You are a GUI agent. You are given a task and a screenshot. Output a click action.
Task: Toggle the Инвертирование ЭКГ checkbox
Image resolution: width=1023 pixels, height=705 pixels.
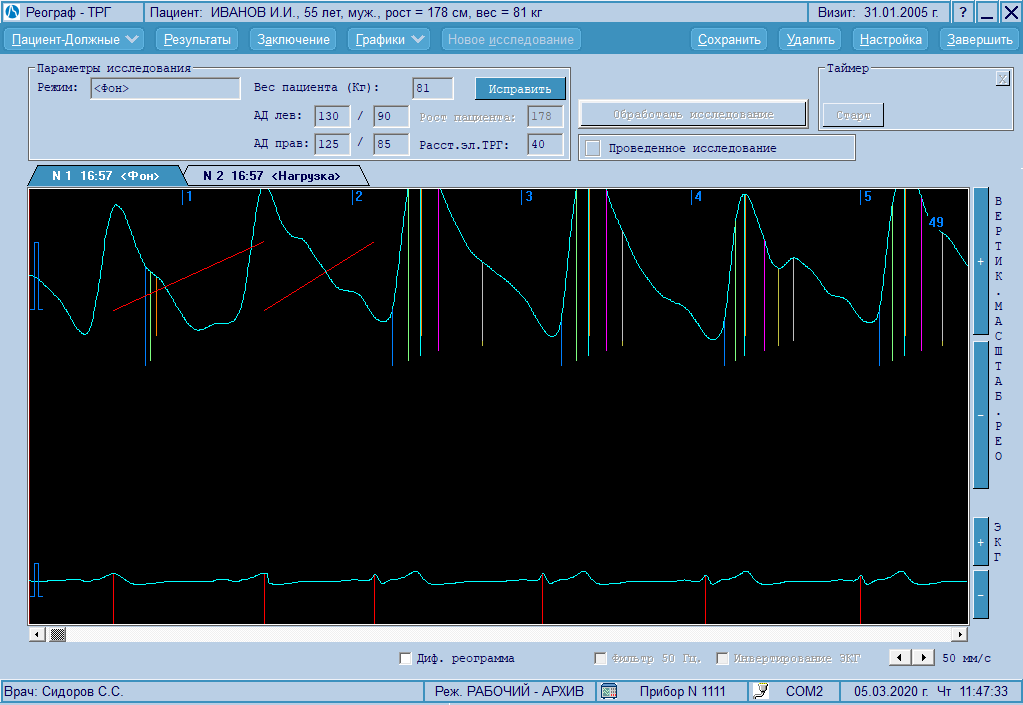point(722,658)
